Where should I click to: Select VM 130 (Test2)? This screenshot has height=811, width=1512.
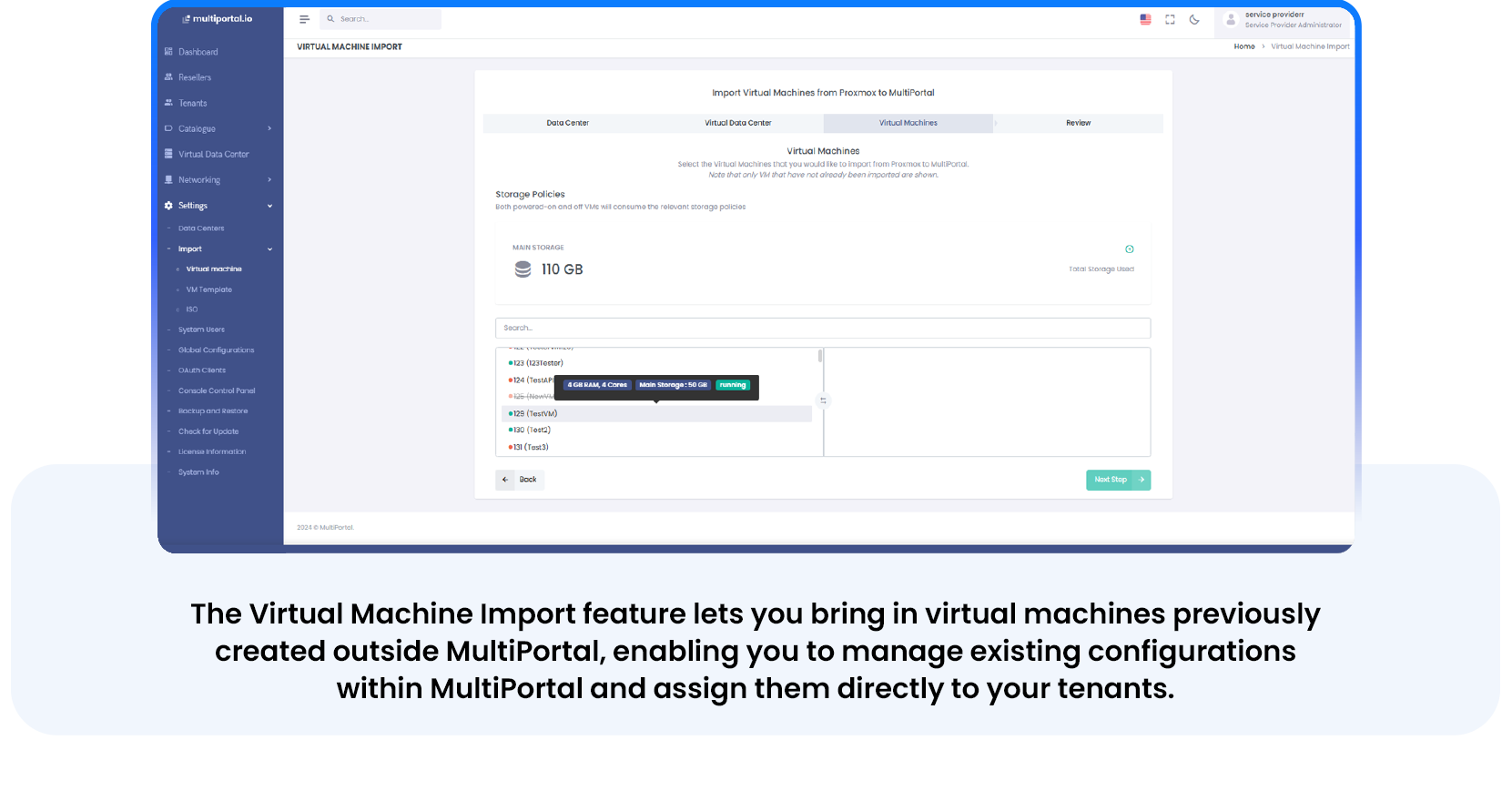[x=656, y=431]
